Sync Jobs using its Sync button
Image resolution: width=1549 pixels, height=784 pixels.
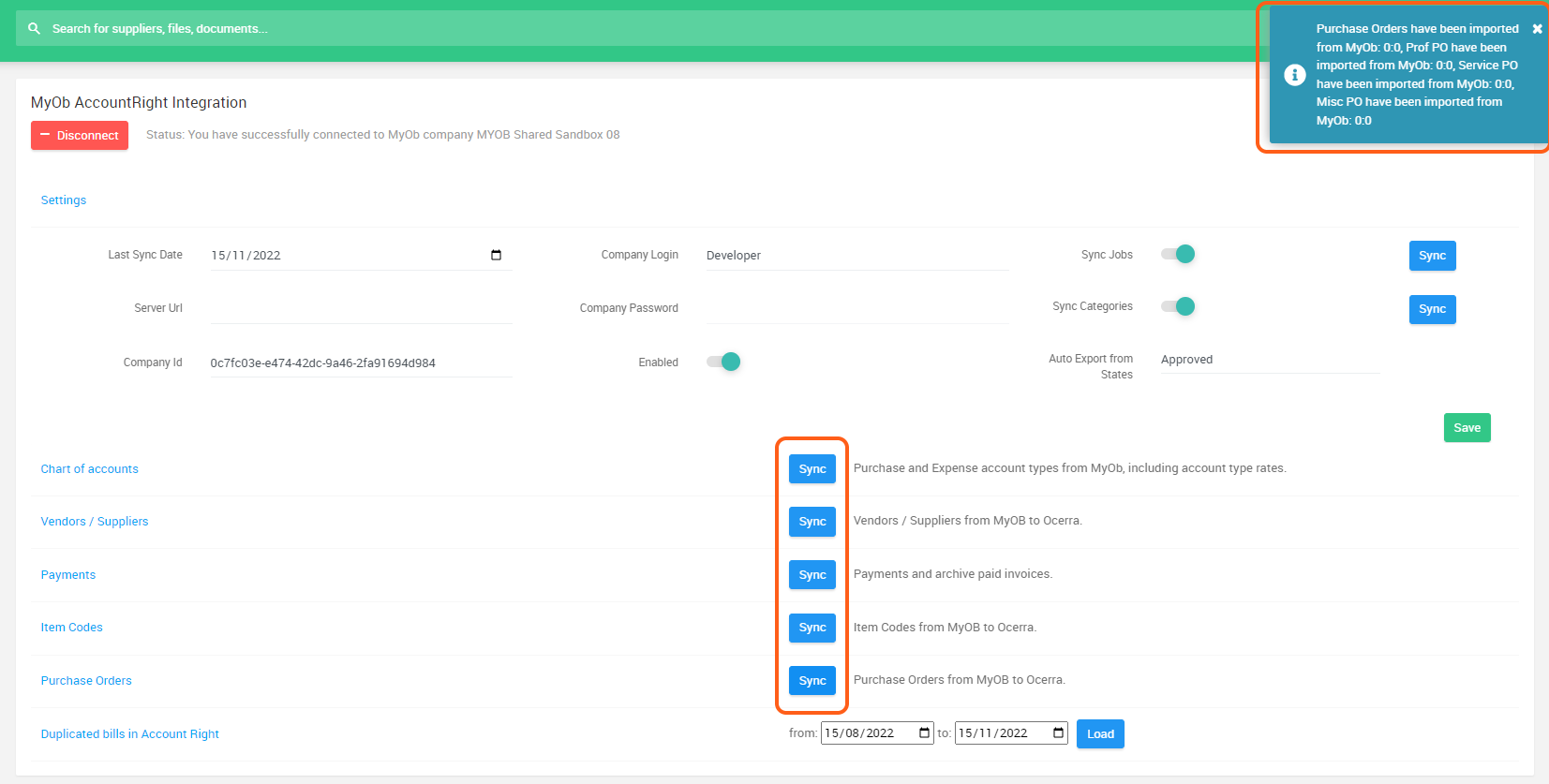[x=1432, y=256]
